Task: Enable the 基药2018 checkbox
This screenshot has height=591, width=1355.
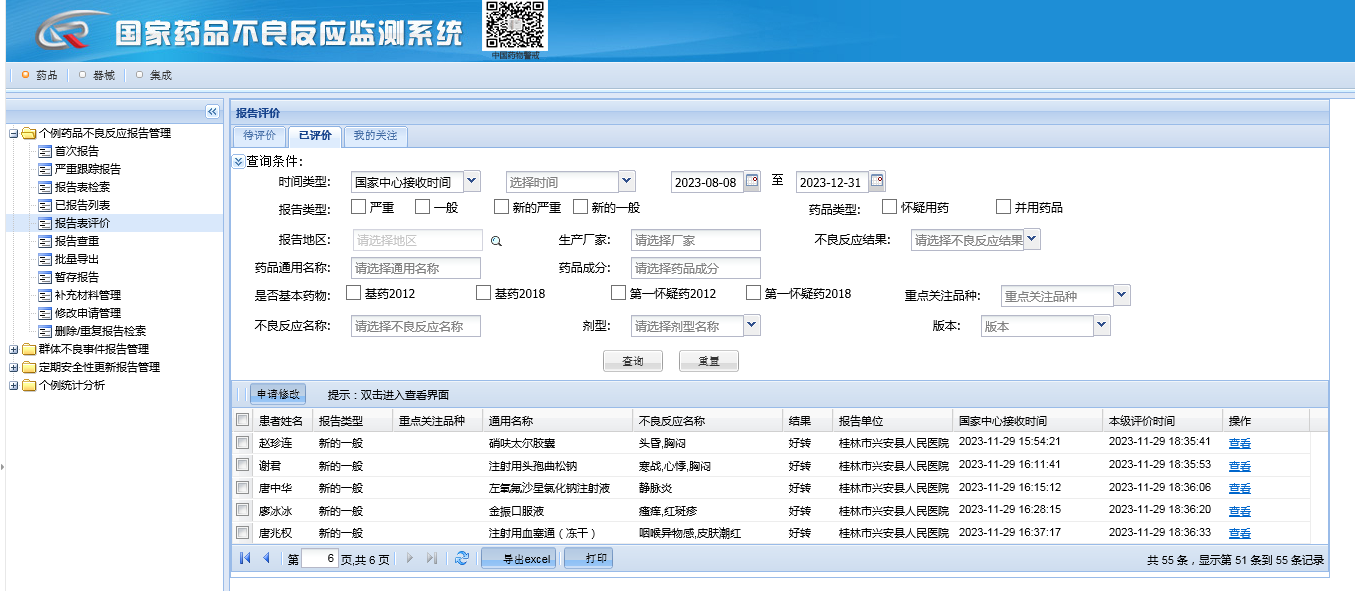Action: coord(484,293)
